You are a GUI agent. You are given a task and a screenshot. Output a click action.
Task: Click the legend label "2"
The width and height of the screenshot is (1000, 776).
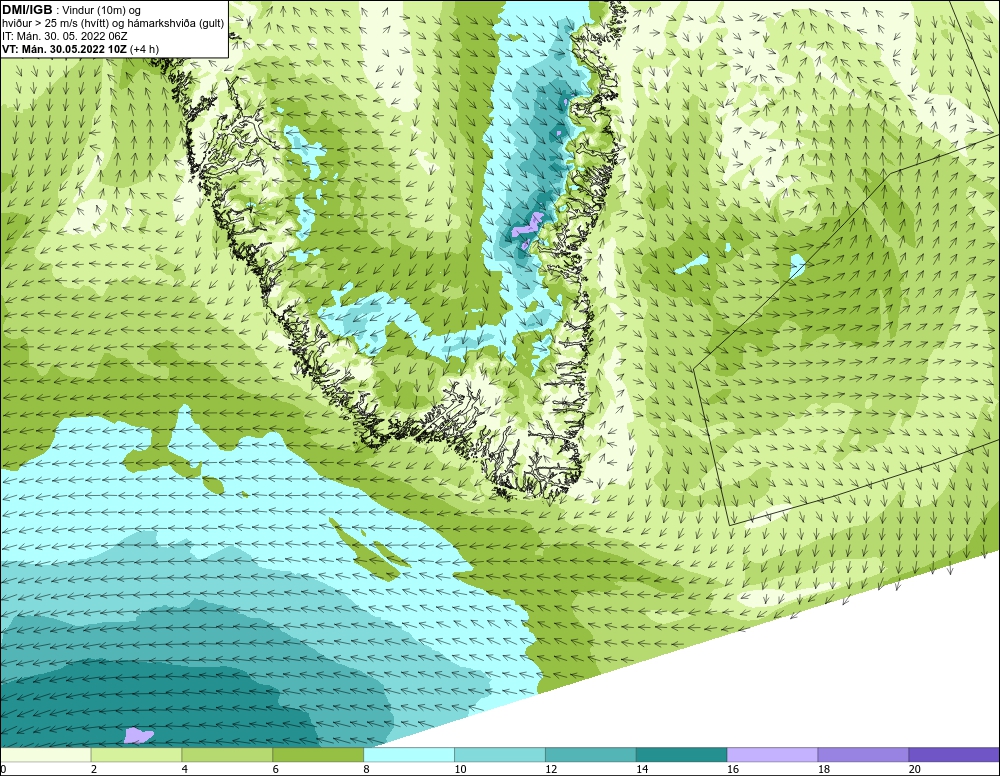pyautogui.click(x=94, y=769)
